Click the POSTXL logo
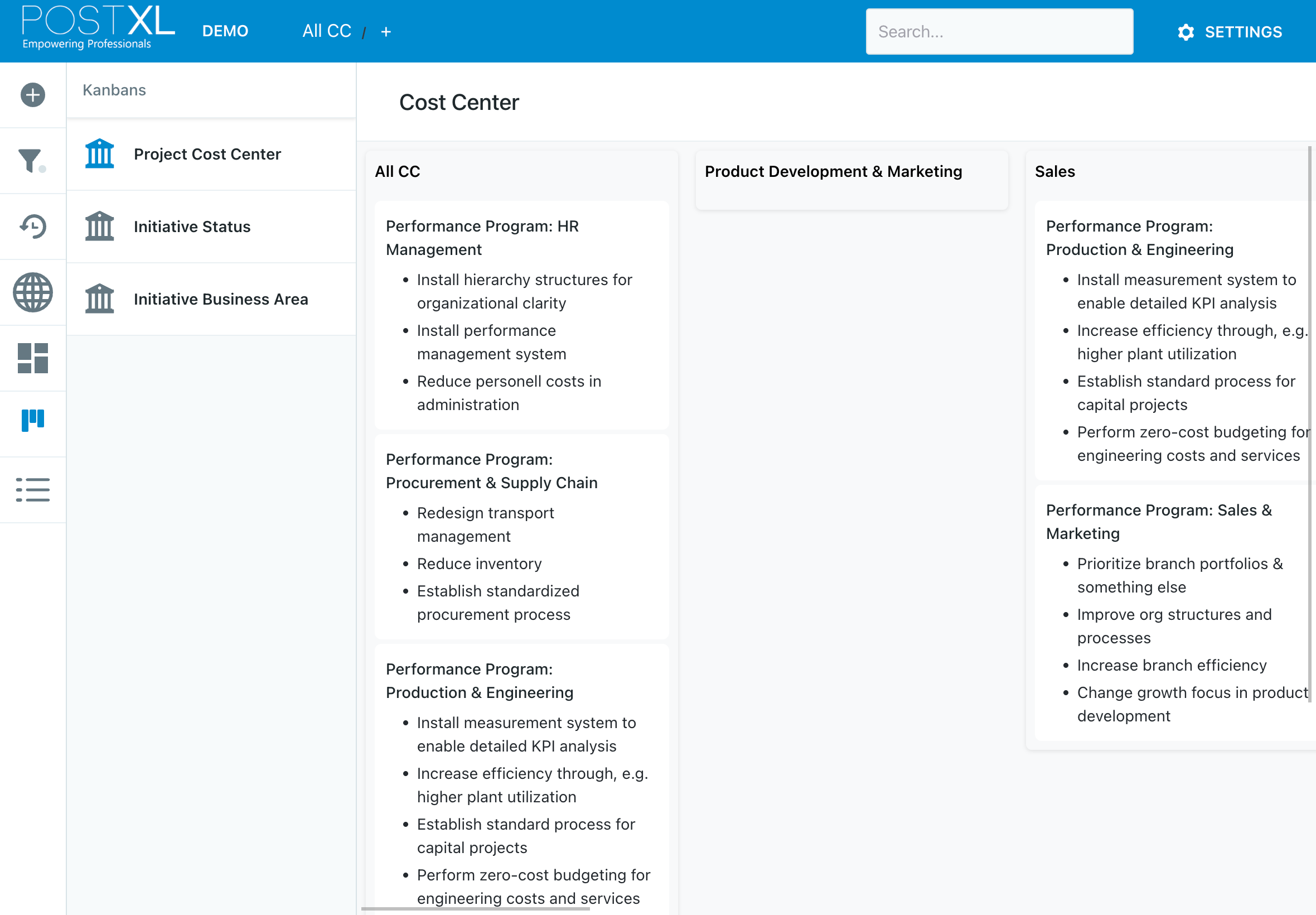The width and height of the screenshot is (1316, 915). (x=98, y=27)
